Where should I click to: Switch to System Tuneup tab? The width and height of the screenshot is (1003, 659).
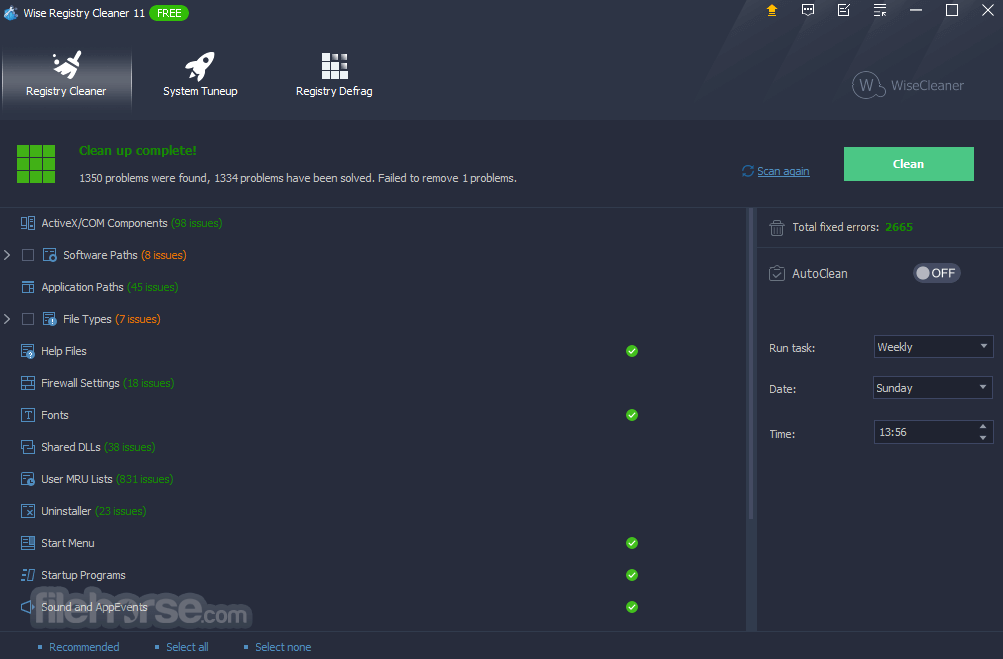click(200, 74)
